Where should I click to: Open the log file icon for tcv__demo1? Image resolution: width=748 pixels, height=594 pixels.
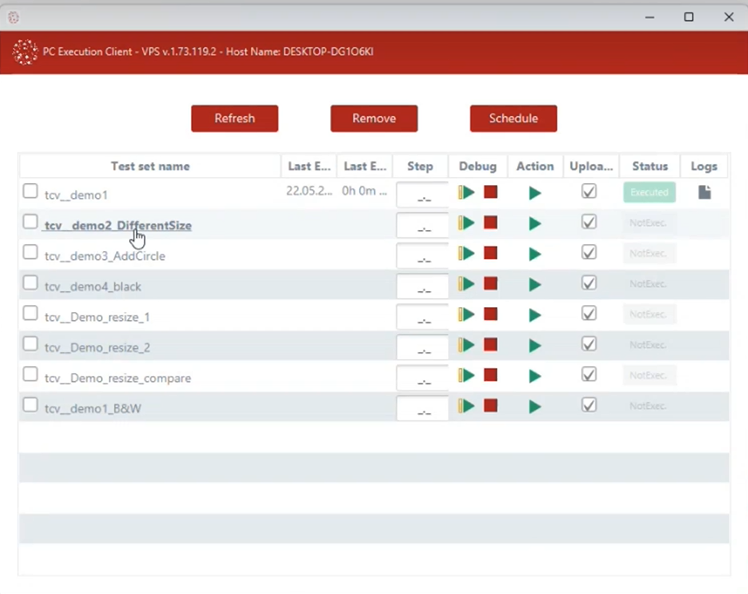click(x=704, y=192)
